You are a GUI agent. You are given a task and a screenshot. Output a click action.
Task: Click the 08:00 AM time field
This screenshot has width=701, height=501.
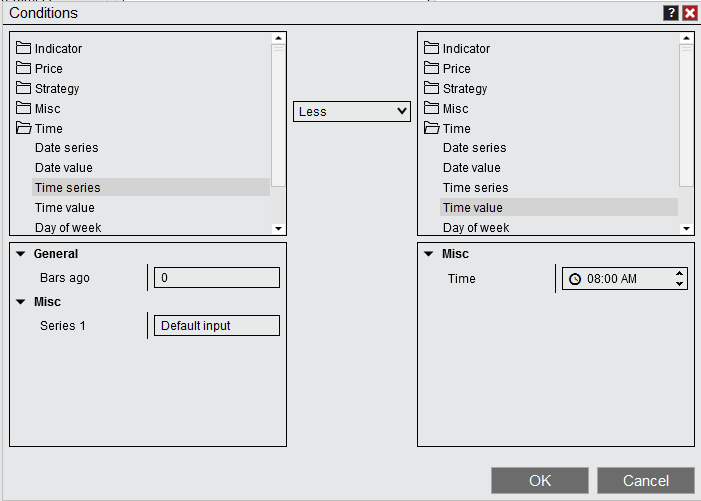625,279
